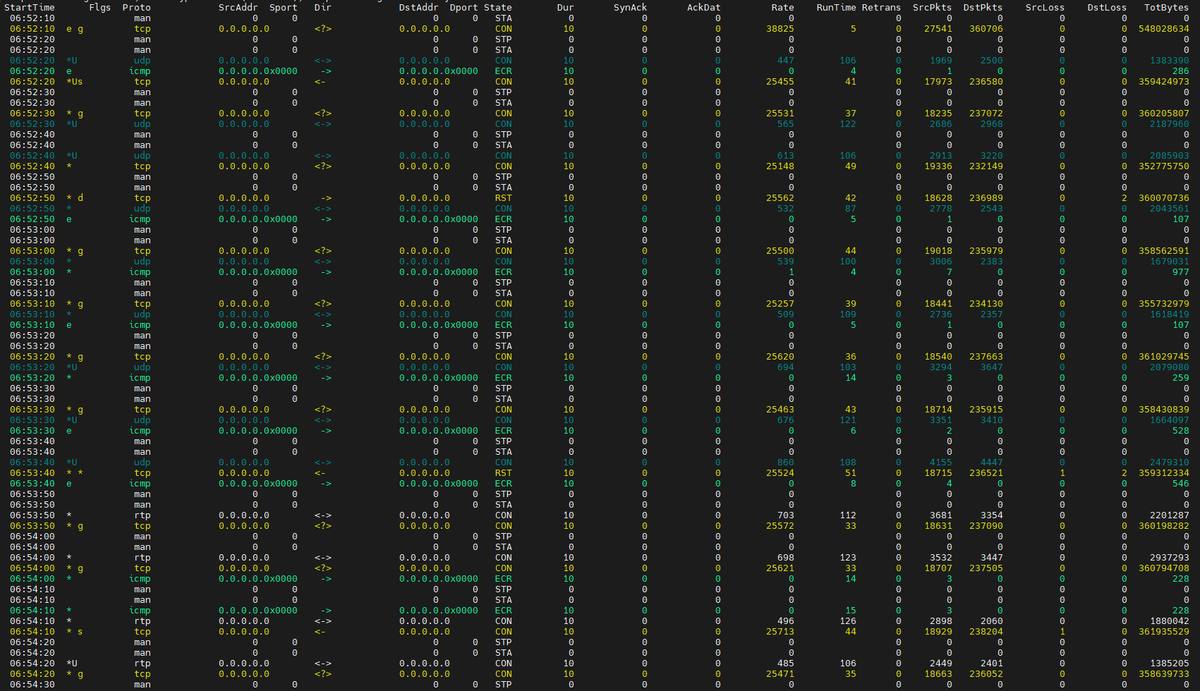Image resolution: width=1200 pixels, height=691 pixels.
Task: Select the TotBytes value 361935529
Action: 1163,631
